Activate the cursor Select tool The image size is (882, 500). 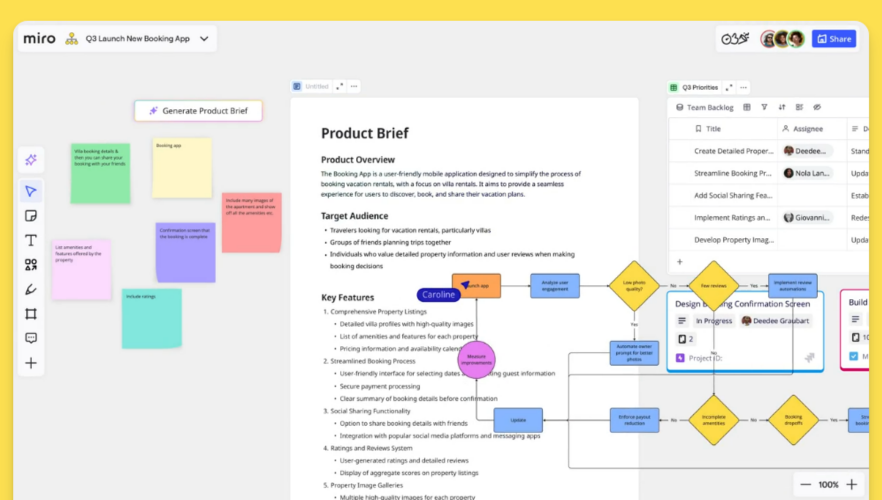pos(31,191)
